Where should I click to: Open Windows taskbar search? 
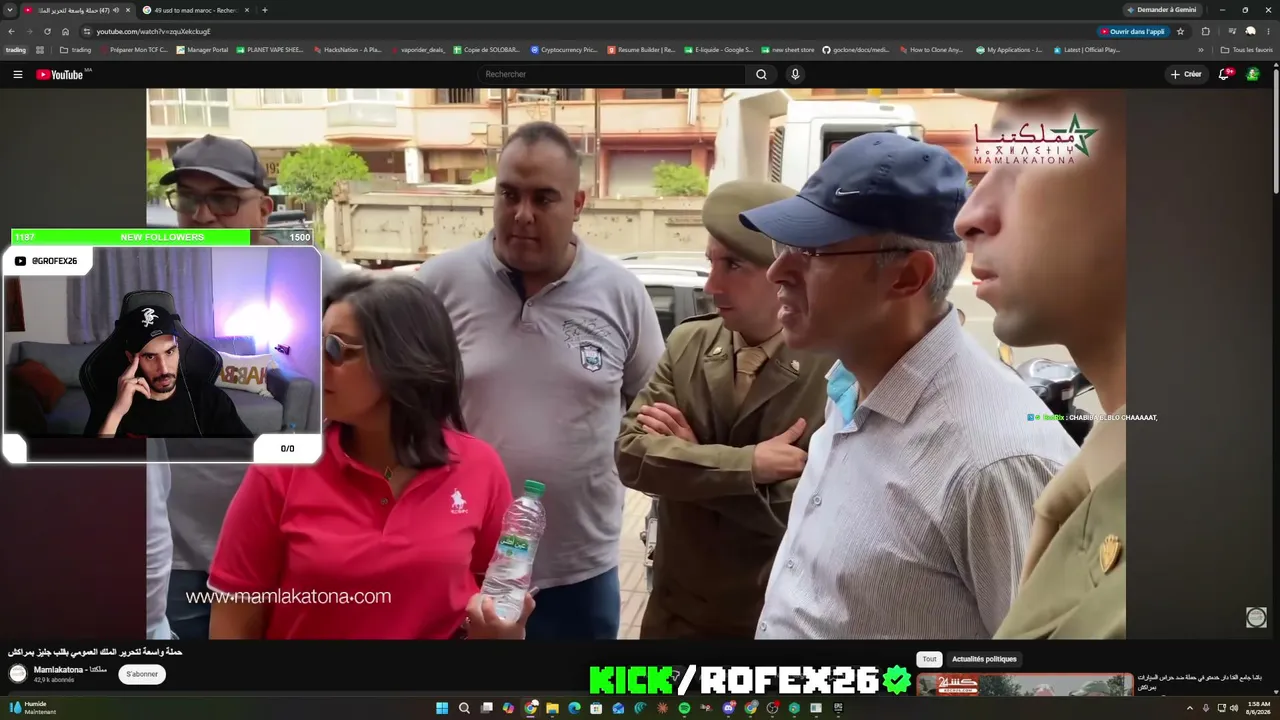(x=464, y=708)
